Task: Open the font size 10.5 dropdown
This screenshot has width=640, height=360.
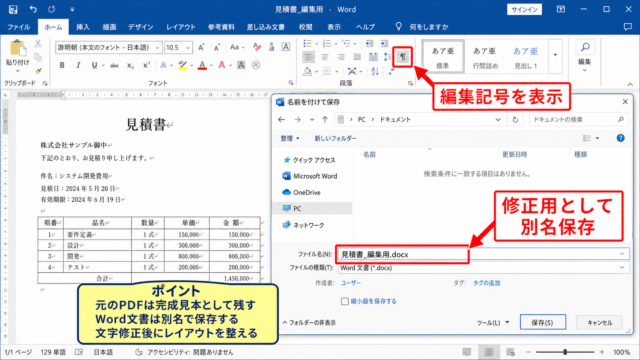Action: tap(188, 48)
